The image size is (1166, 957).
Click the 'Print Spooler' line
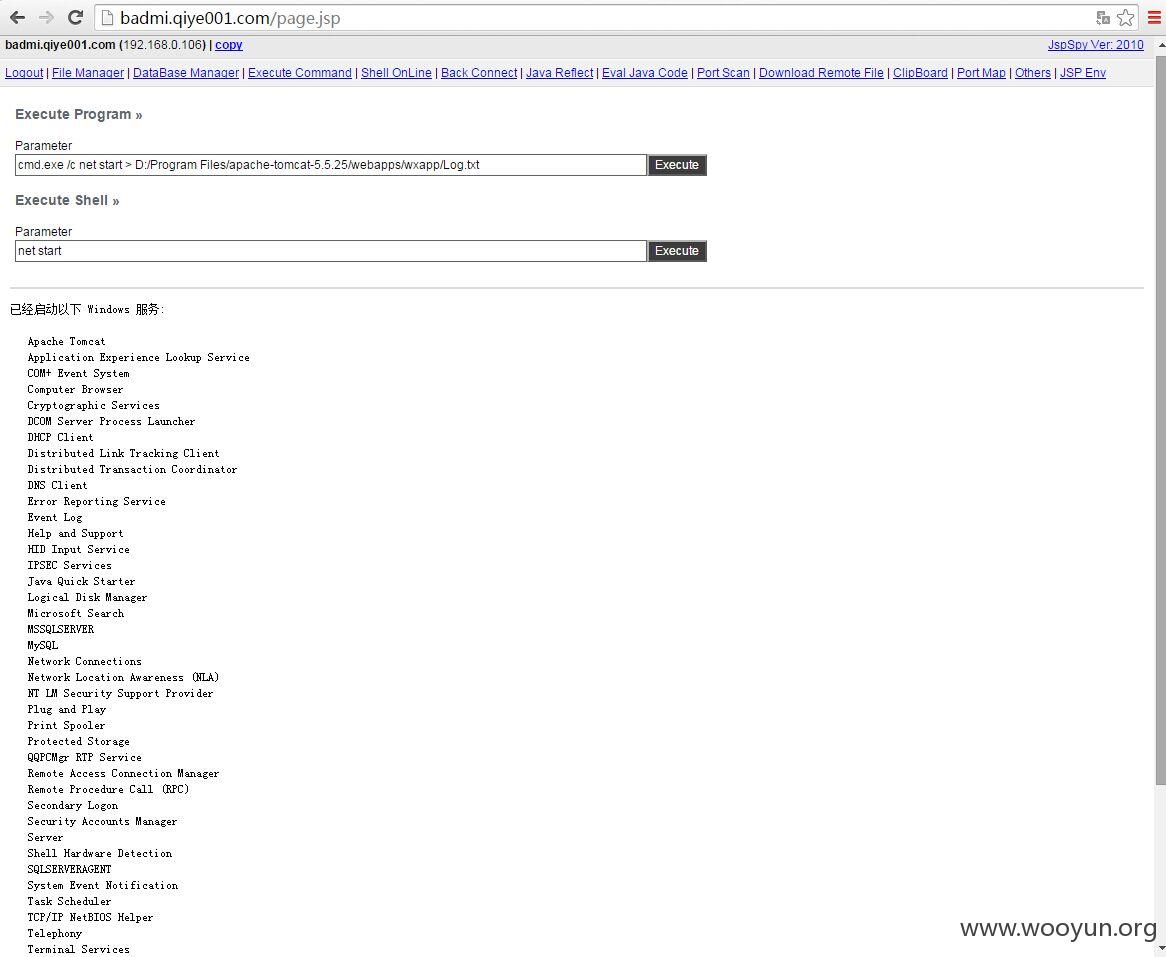[x=66, y=725]
